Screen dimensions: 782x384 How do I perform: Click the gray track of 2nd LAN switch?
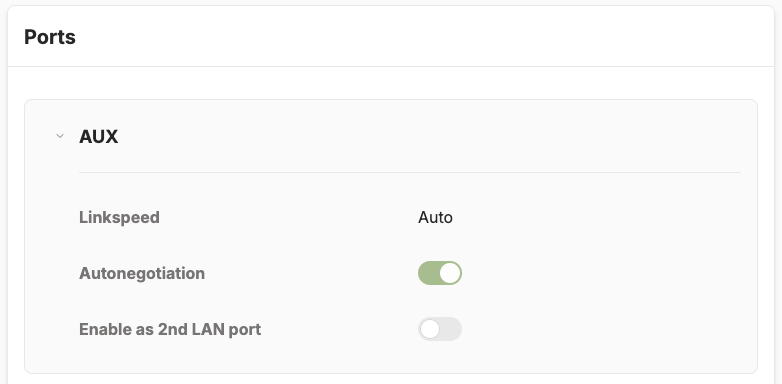coord(451,329)
